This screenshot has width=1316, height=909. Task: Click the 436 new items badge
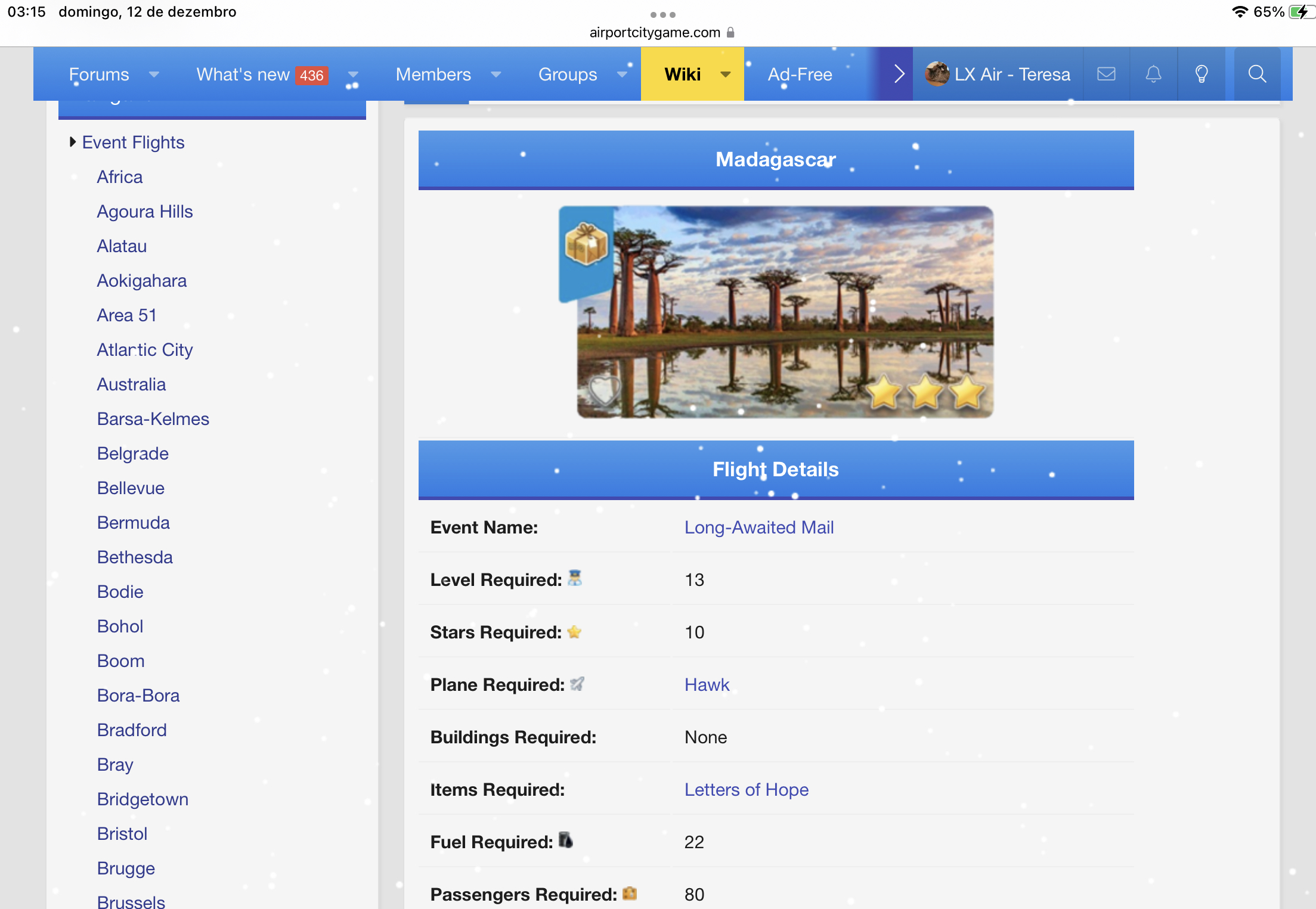click(x=312, y=75)
